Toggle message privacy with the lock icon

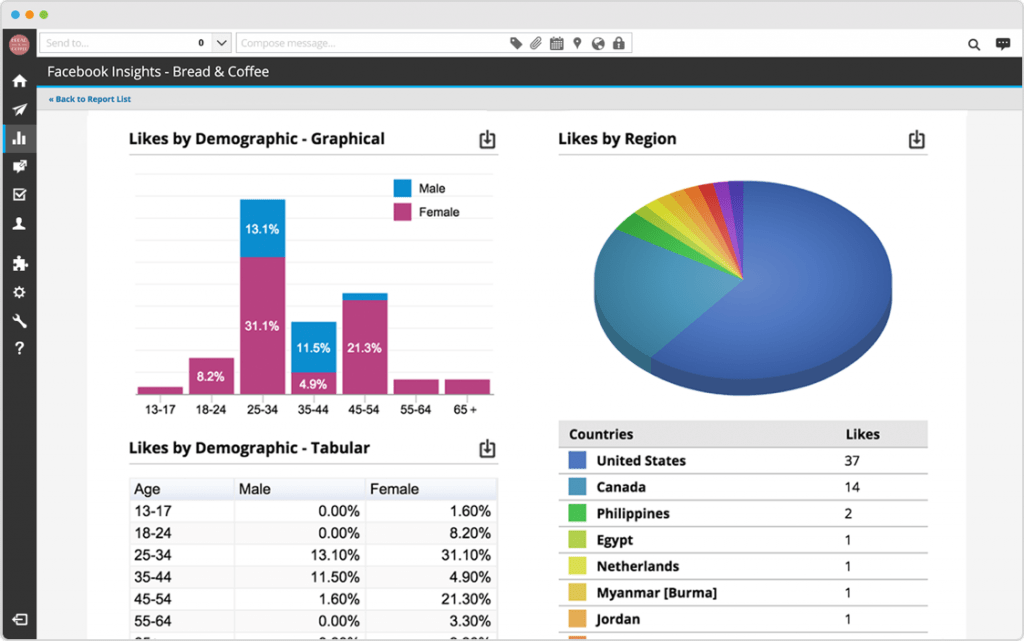618,43
